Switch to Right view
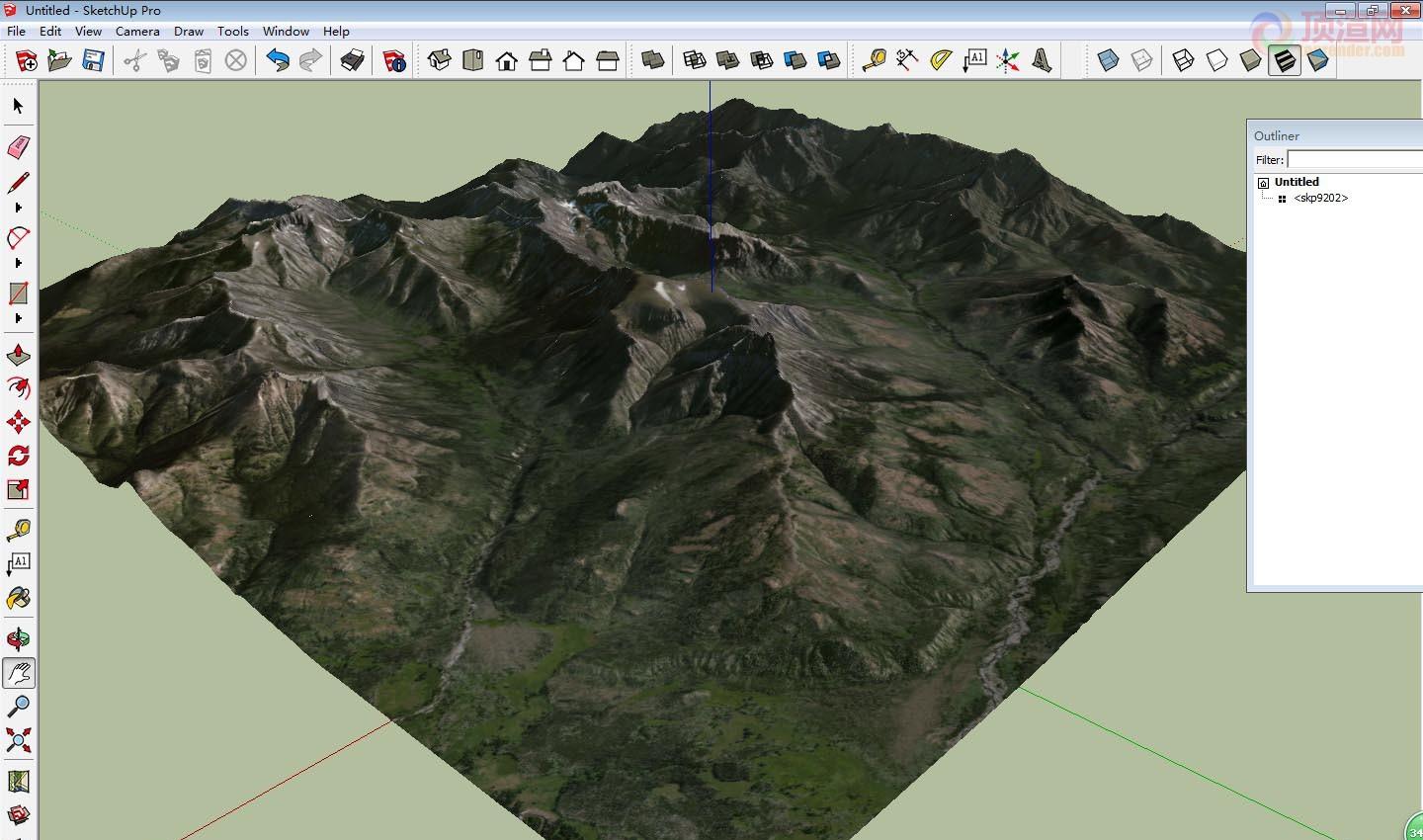1423x840 pixels. (541, 61)
